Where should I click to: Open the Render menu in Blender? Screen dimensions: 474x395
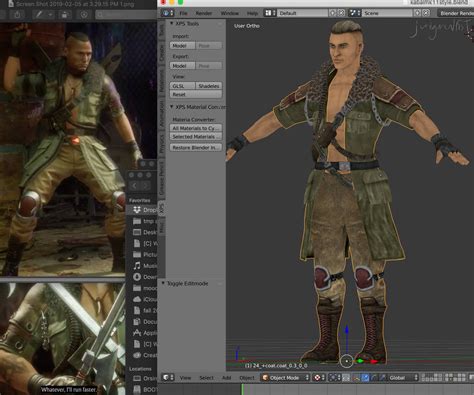coord(204,13)
